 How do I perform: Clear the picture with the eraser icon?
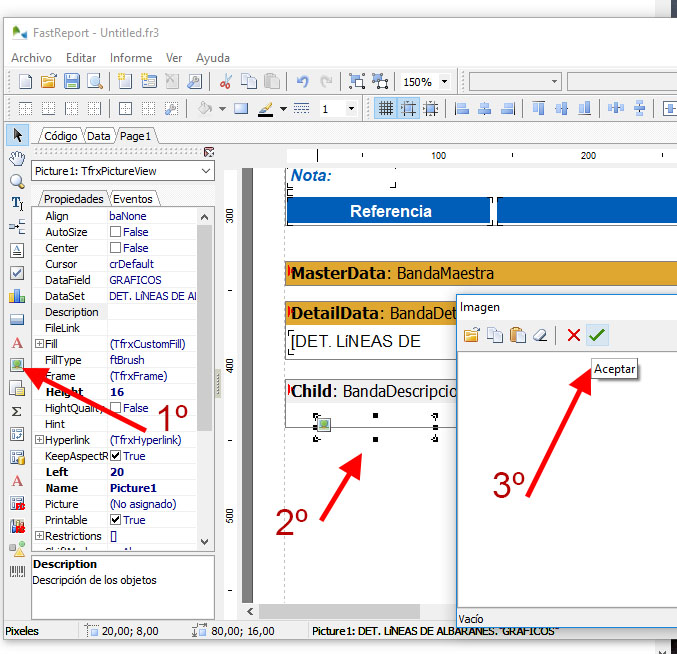click(540, 335)
